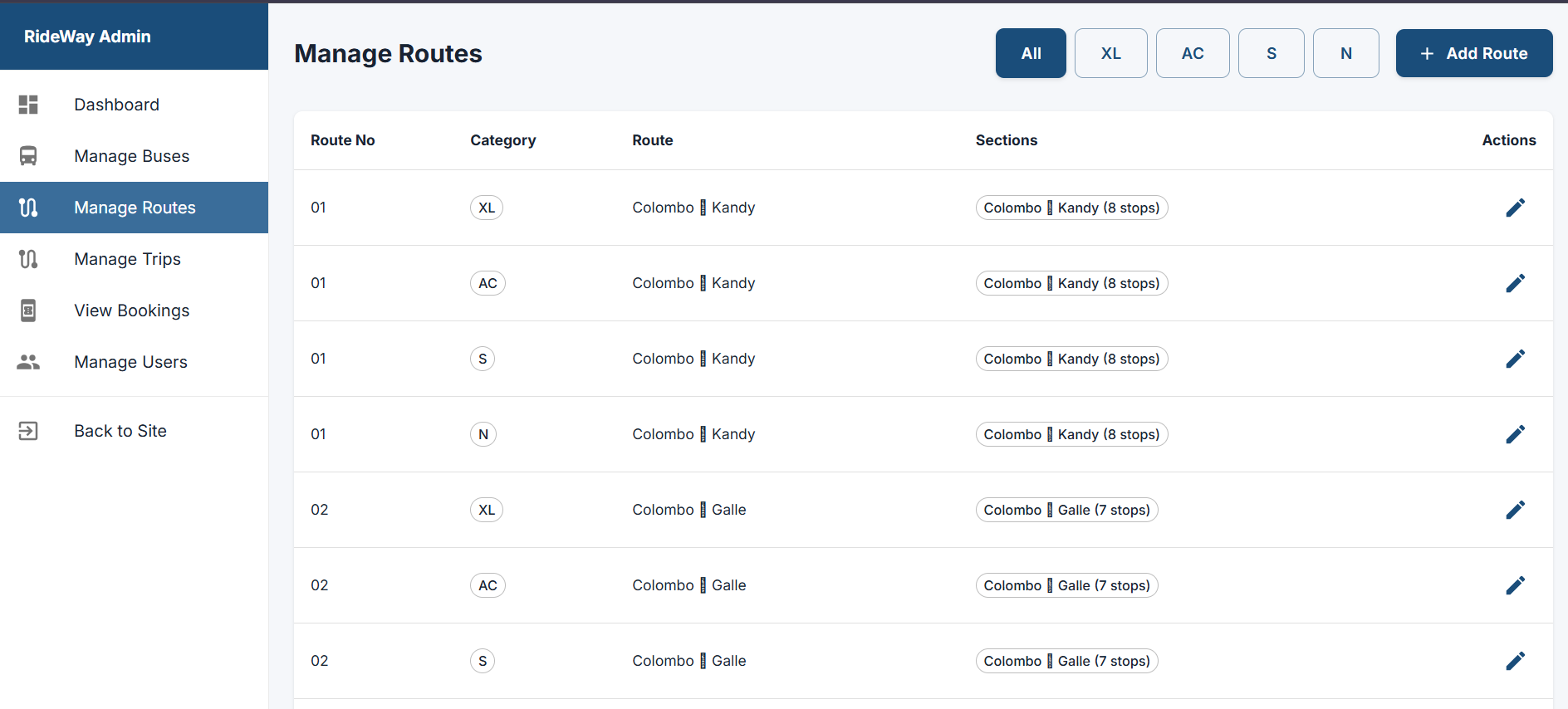Screen dimensions: 1568x709
Task: Click the XL category badge for route 01
Action: click(x=487, y=208)
